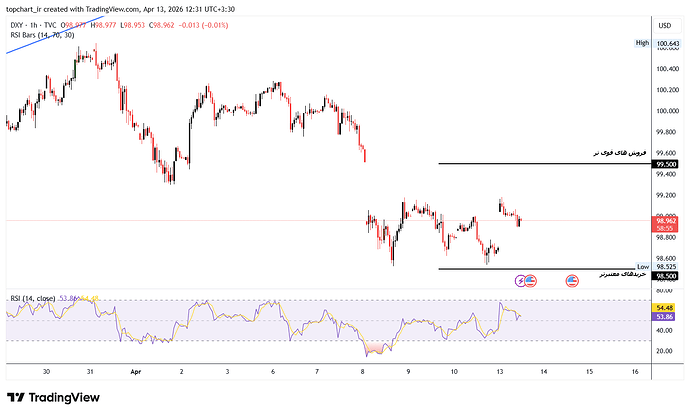Click the date label 16 on time axis

(635, 372)
